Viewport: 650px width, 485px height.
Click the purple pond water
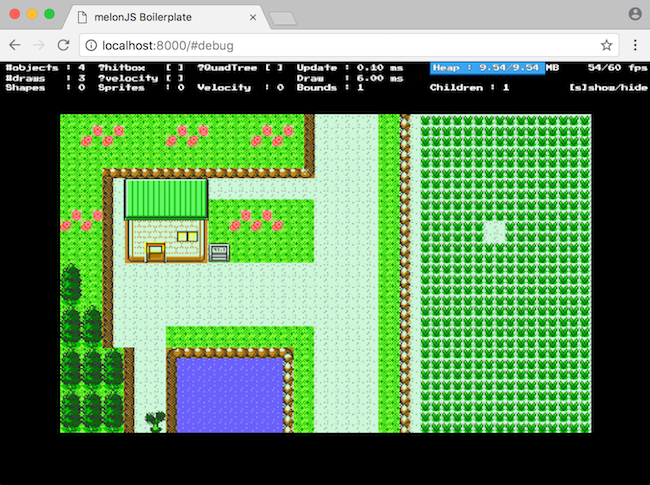point(230,395)
